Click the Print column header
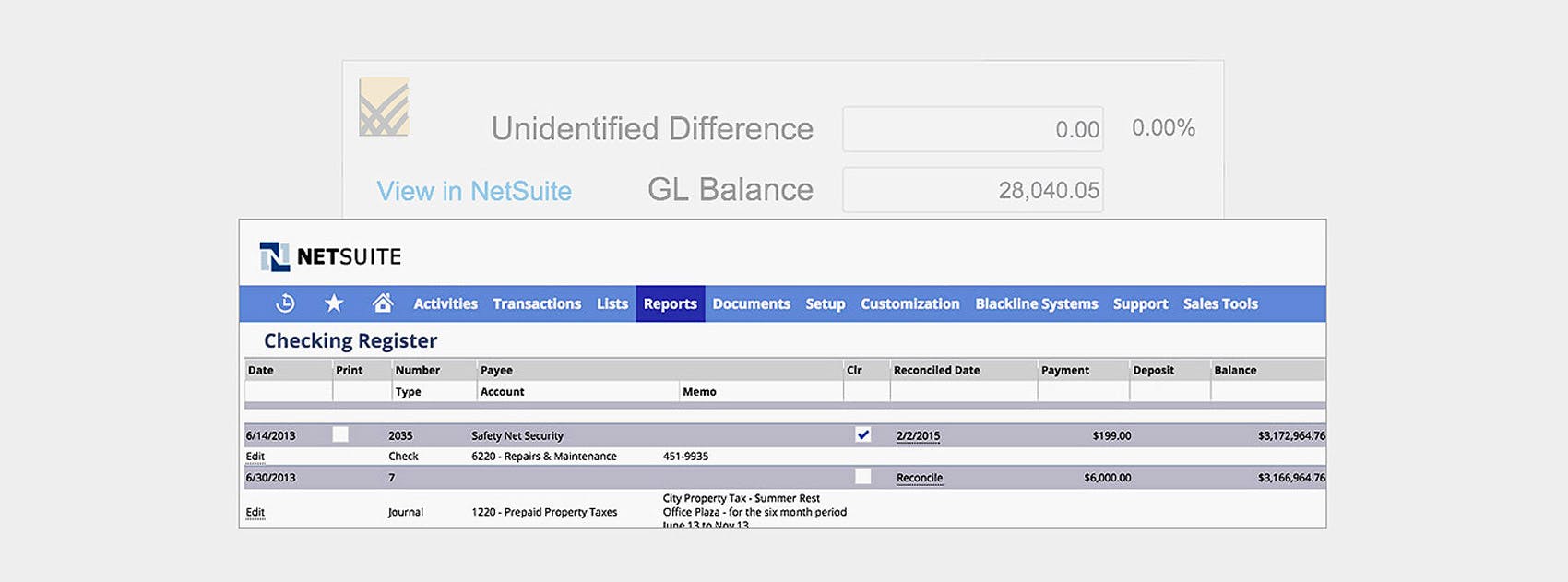 click(350, 370)
